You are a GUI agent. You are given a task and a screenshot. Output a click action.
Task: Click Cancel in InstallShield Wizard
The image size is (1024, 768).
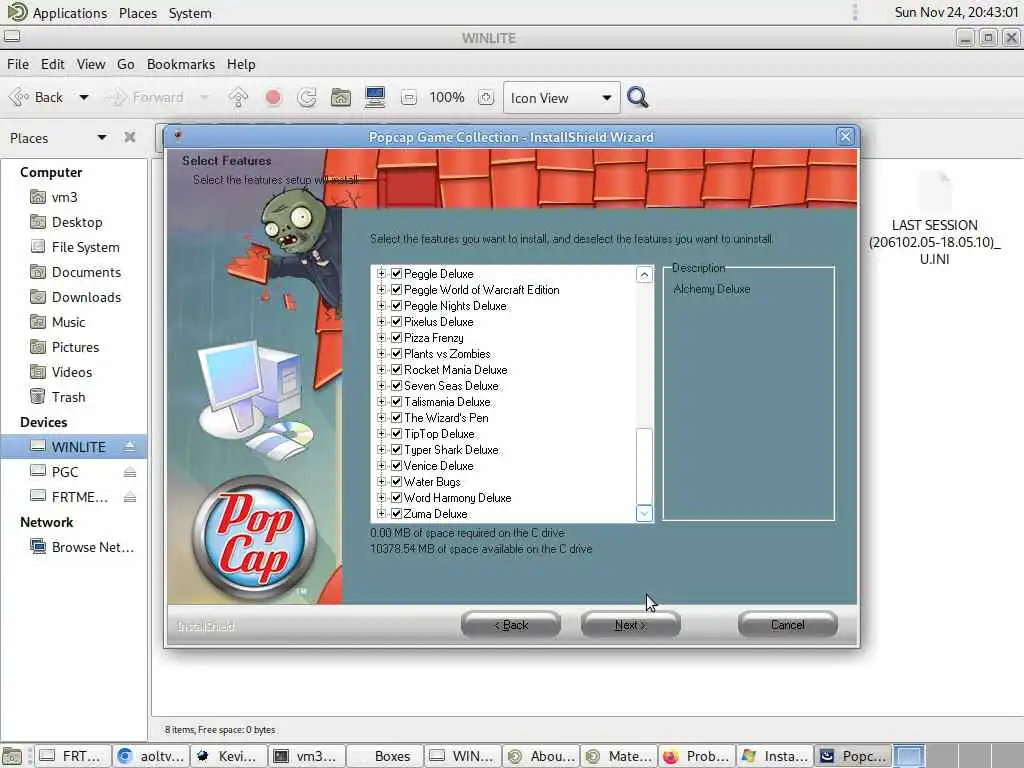tap(788, 625)
